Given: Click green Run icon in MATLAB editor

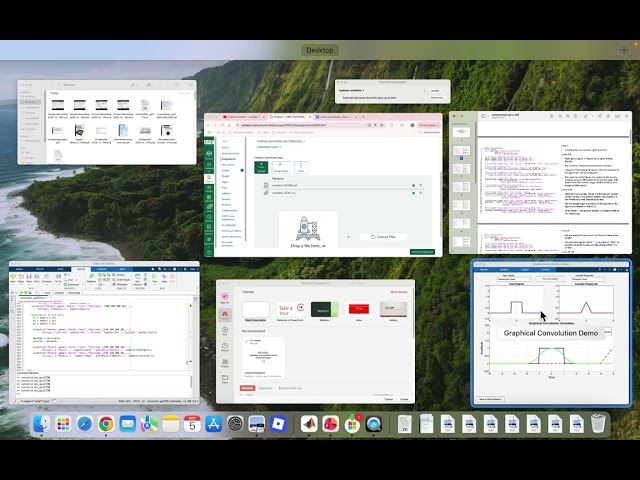Looking at the screenshot, I should 154,278.
